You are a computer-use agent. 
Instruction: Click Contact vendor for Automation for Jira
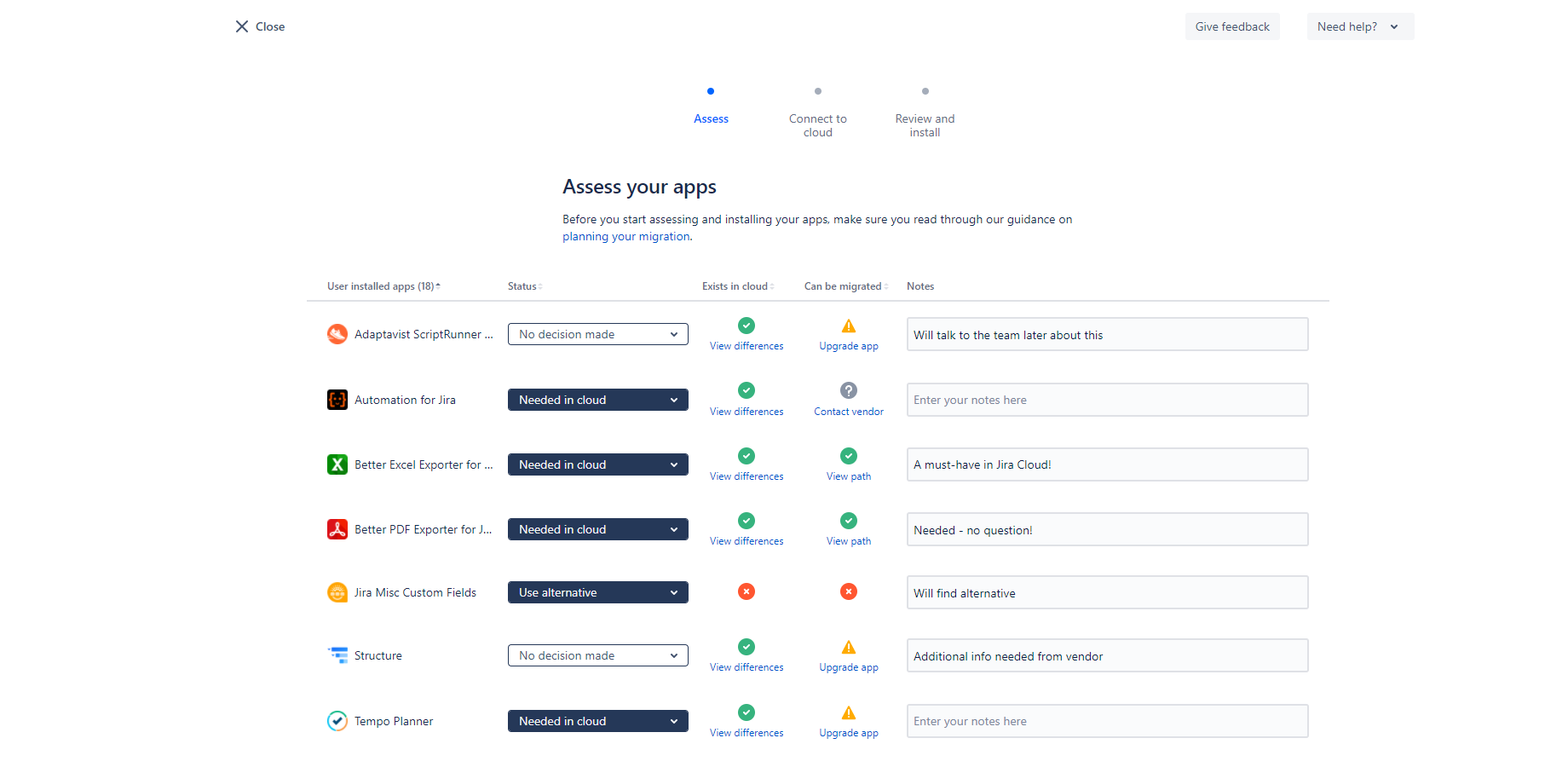[x=849, y=412]
